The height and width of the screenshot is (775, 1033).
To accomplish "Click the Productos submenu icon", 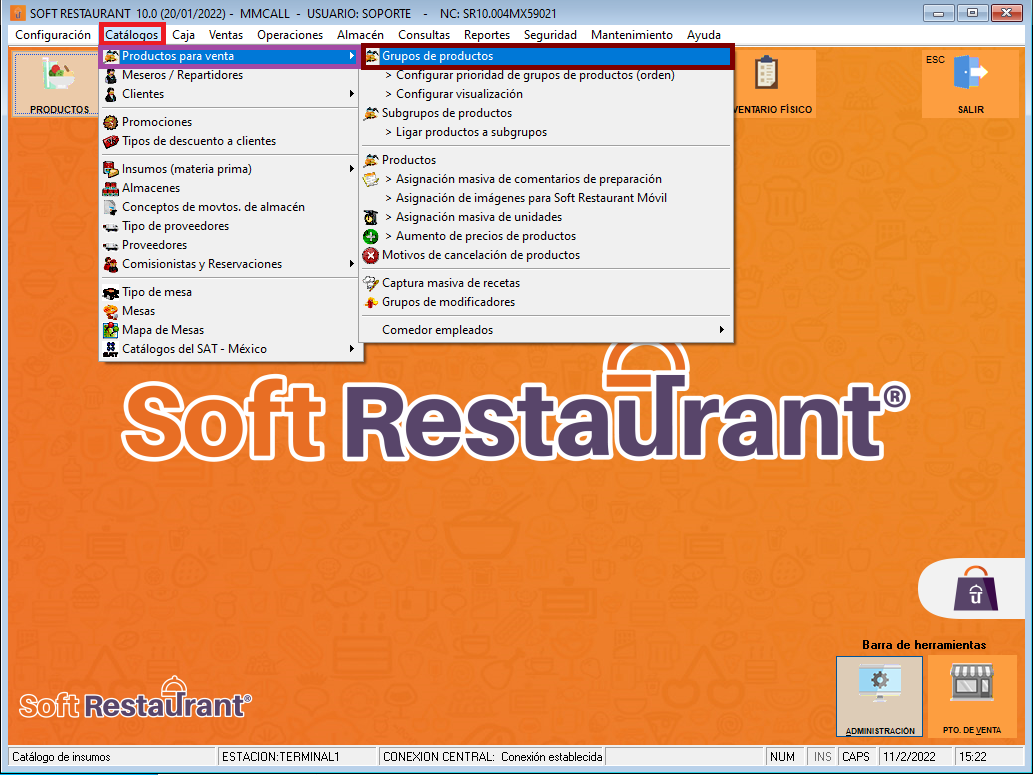I will coord(372,160).
